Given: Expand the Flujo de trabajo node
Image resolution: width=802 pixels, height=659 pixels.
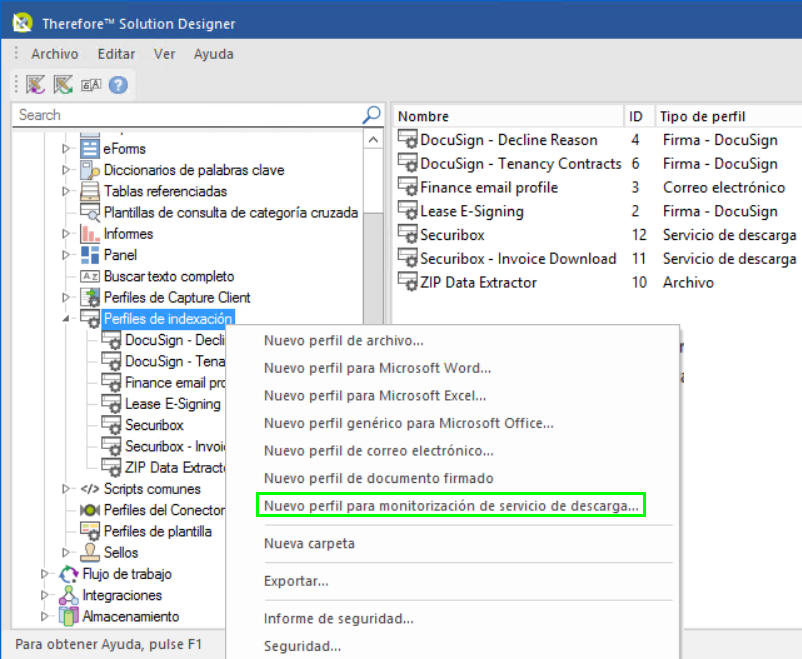Looking at the screenshot, I should coord(44,574).
